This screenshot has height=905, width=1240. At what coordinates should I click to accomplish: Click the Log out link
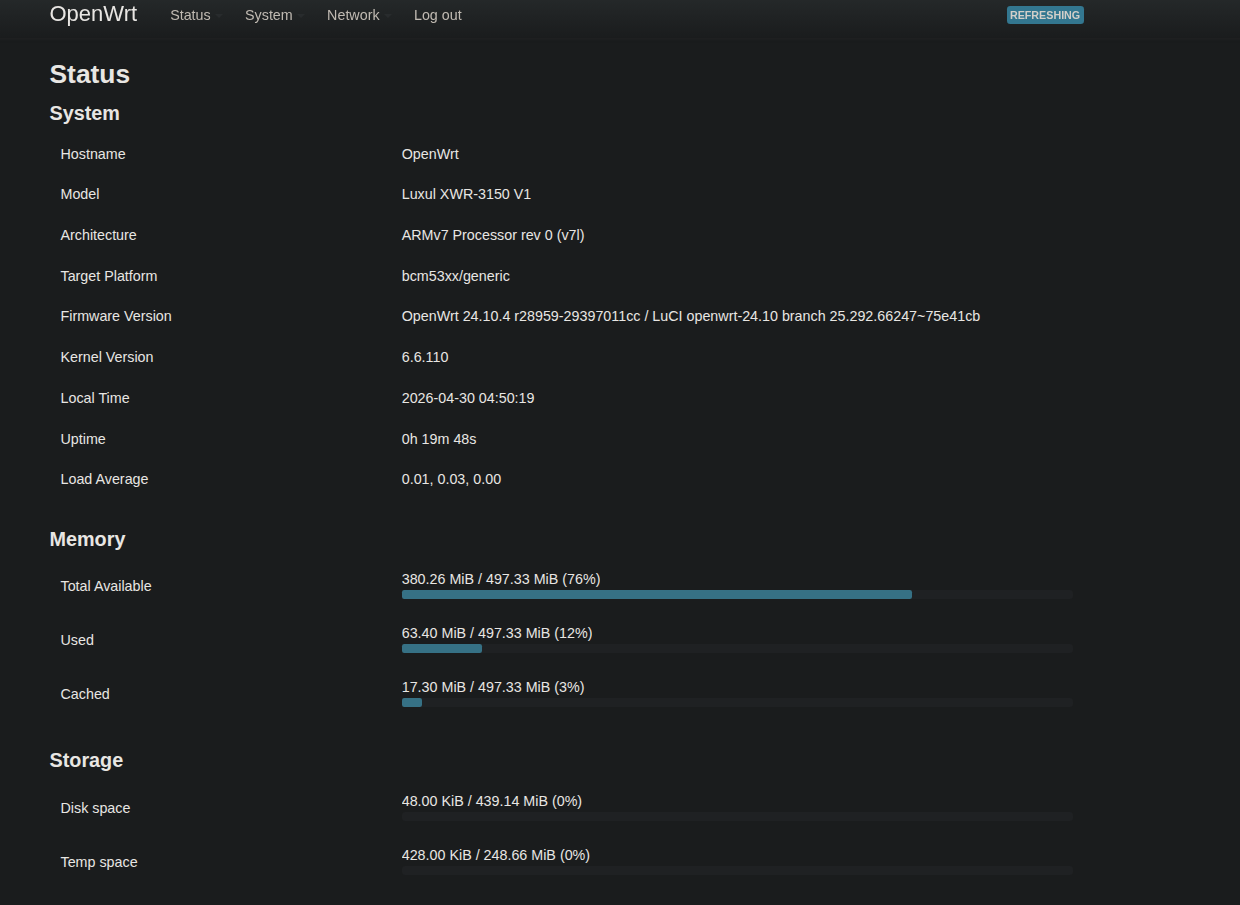[438, 15]
